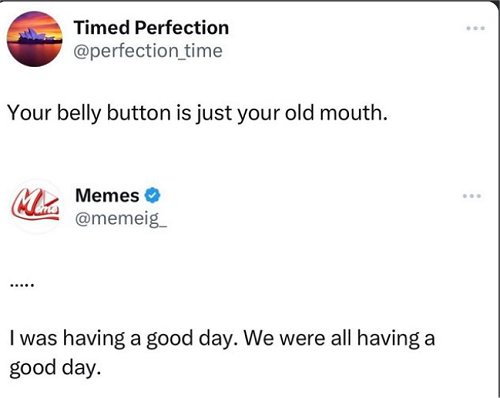The image size is (500, 398).
Task: Click the final line "good day." of the reply
Action: click(55, 368)
